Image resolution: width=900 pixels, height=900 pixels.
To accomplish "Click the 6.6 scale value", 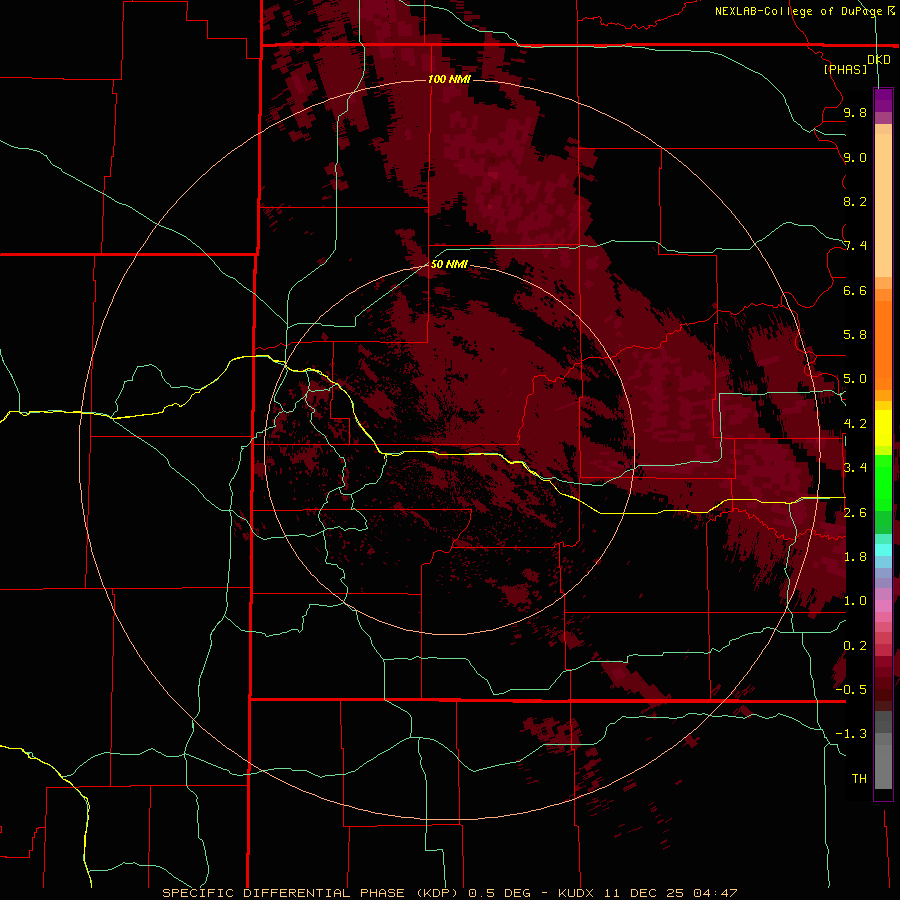I will point(855,290).
